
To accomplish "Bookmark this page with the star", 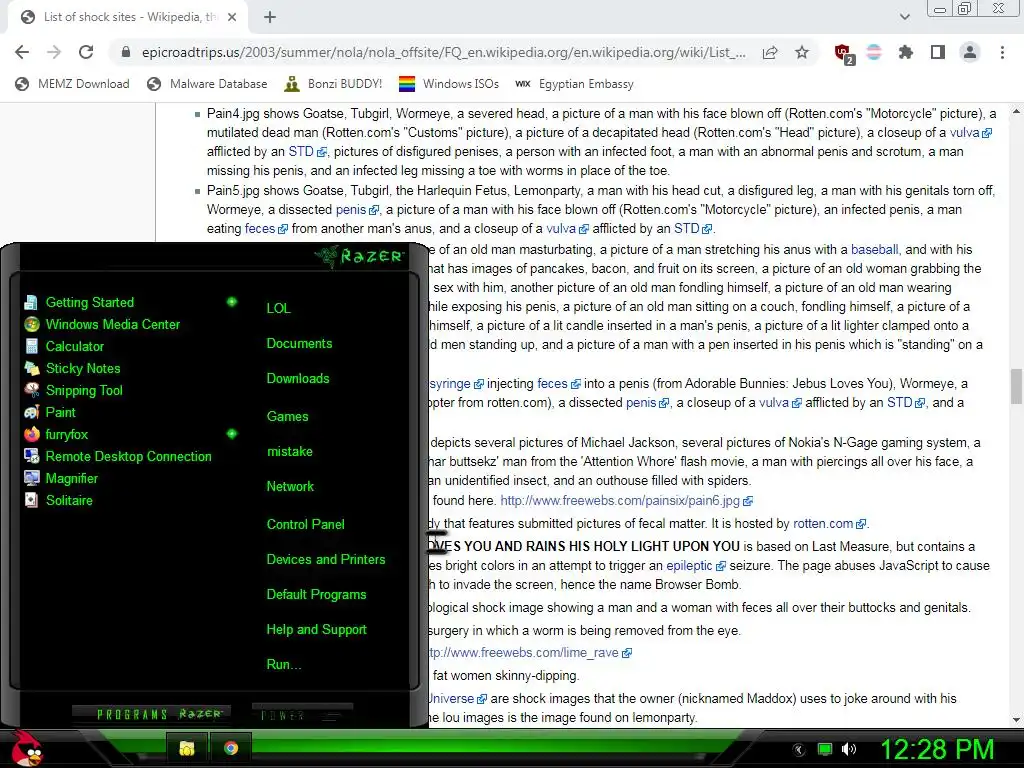I will (x=802, y=52).
